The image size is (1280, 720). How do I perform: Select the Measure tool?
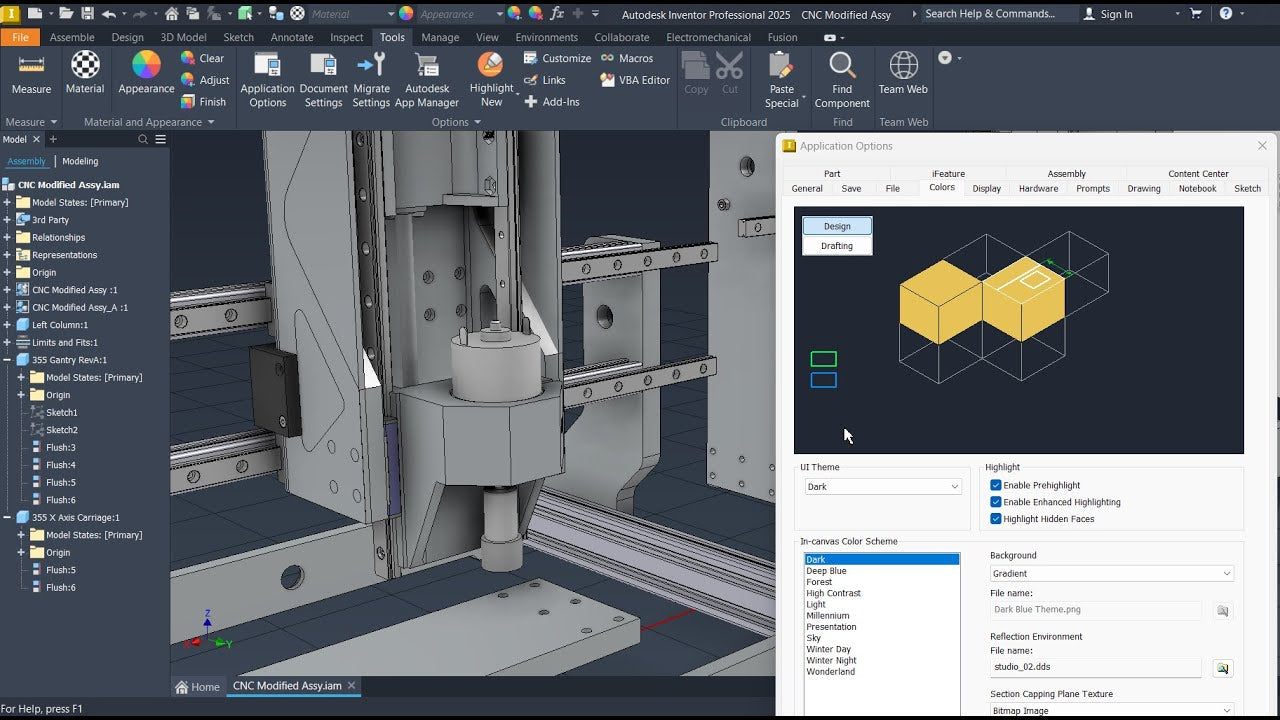click(30, 75)
